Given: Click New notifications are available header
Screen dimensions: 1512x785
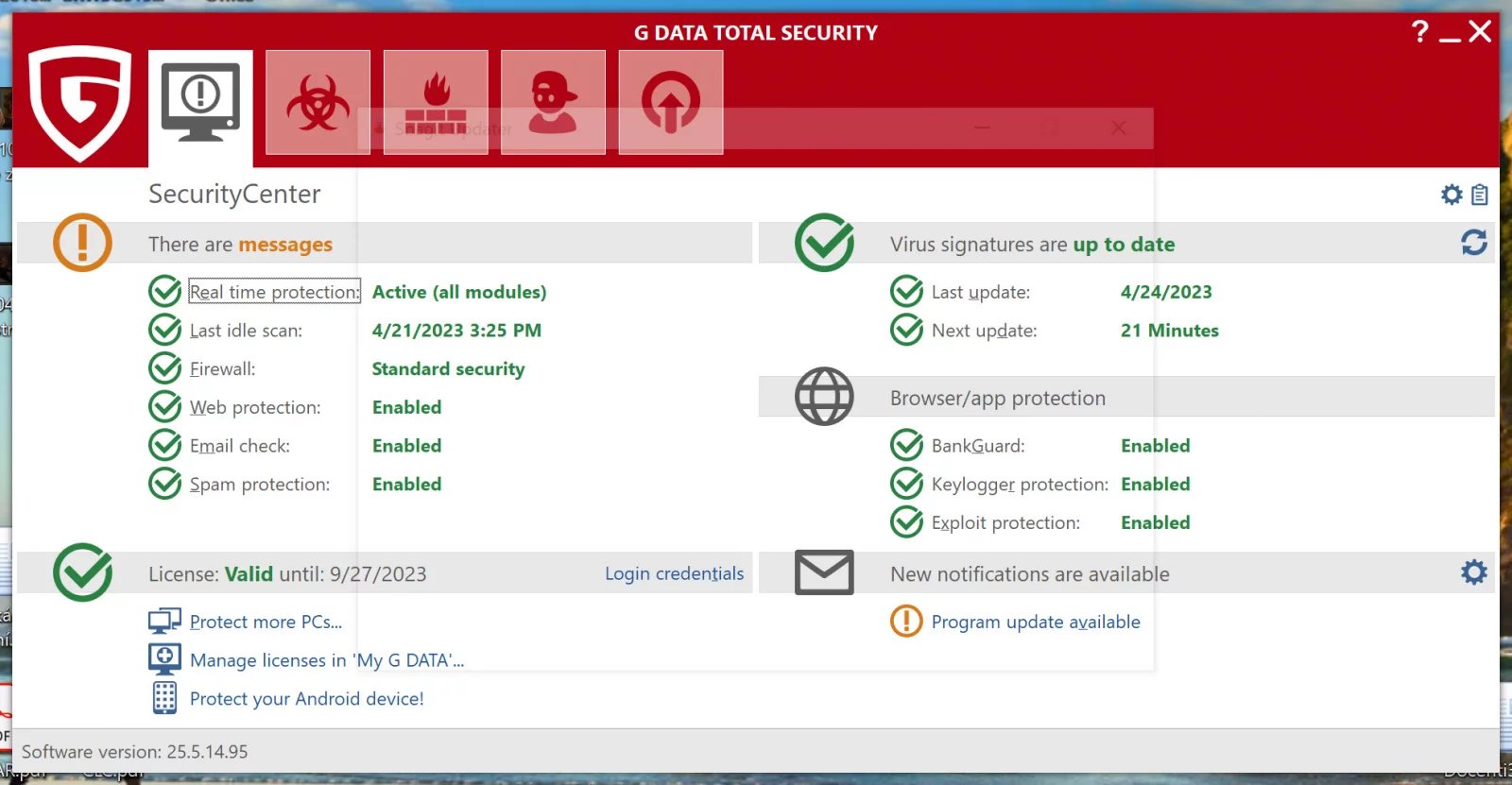Looking at the screenshot, I should point(1030,574).
